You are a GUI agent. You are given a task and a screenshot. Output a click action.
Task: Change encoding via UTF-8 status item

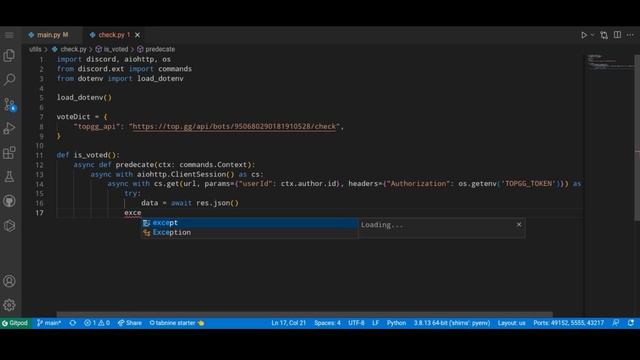pyautogui.click(x=356, y=323)
